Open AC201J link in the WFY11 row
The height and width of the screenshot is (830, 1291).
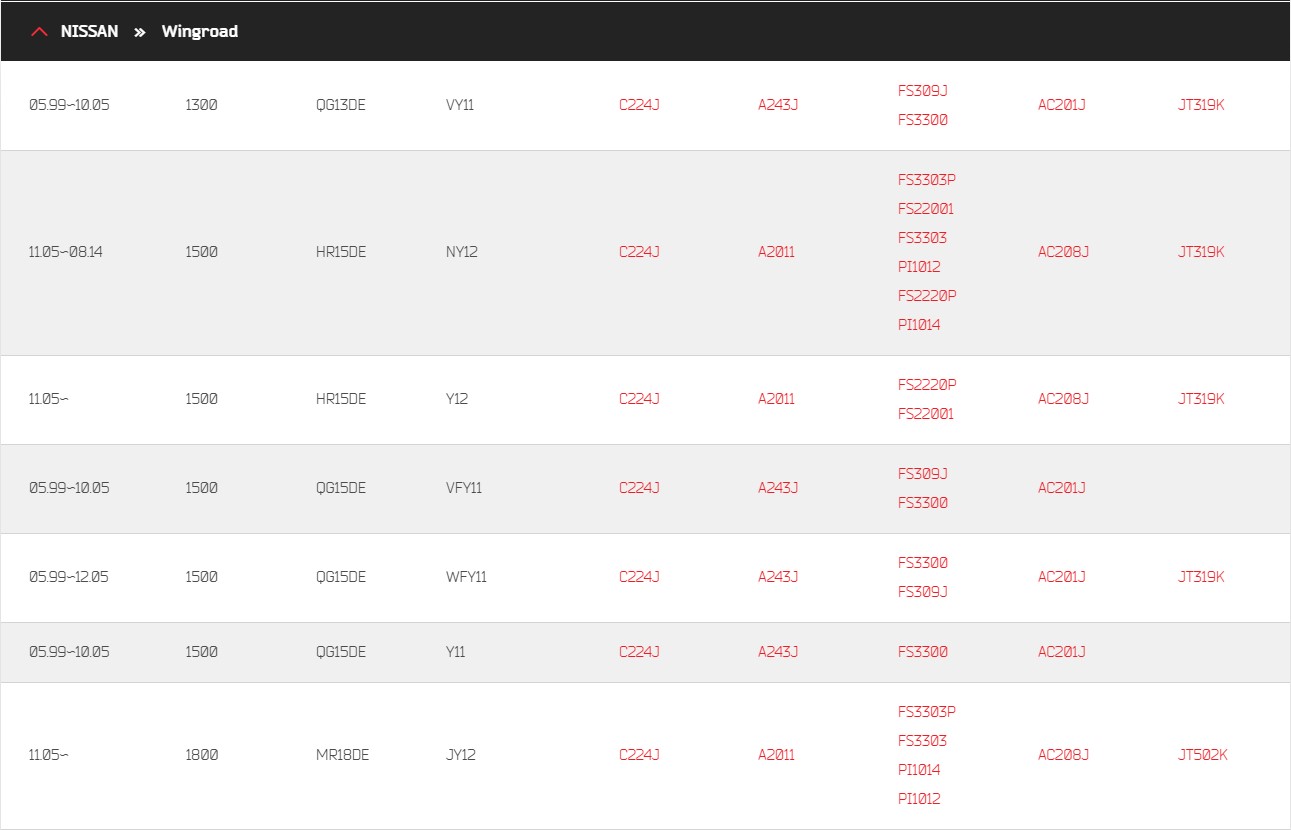tap(1062, 577)
